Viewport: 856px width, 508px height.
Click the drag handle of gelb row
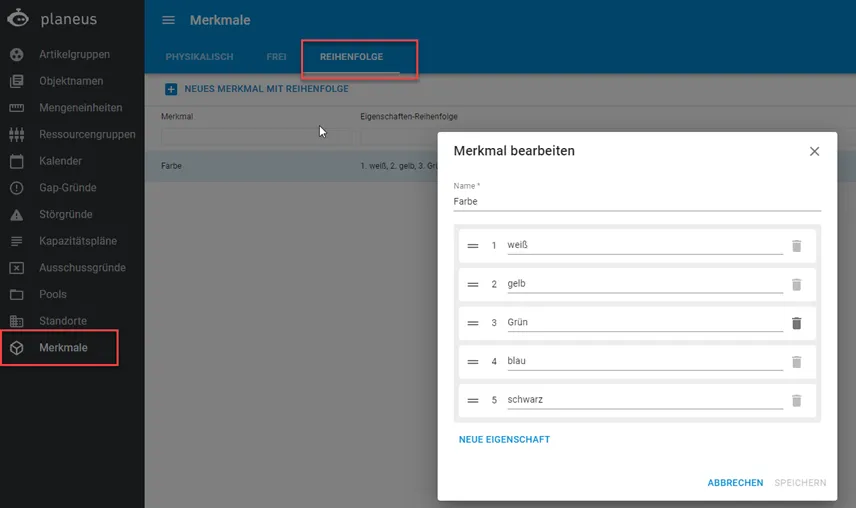(x=473, y=284)
